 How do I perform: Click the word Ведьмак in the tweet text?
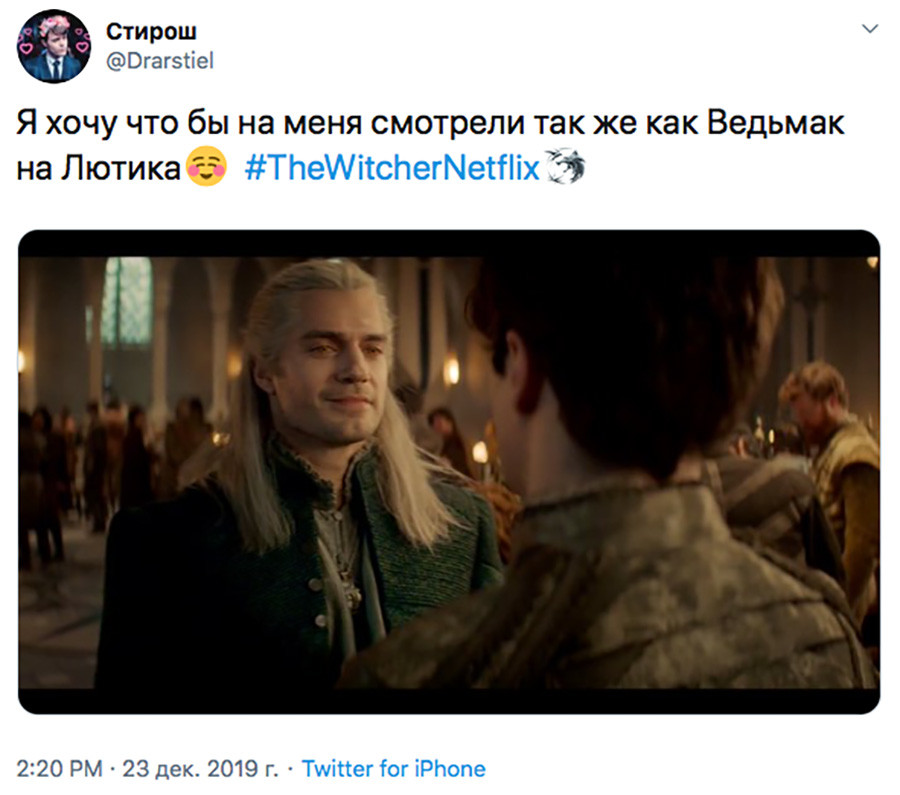pos(775,122)
